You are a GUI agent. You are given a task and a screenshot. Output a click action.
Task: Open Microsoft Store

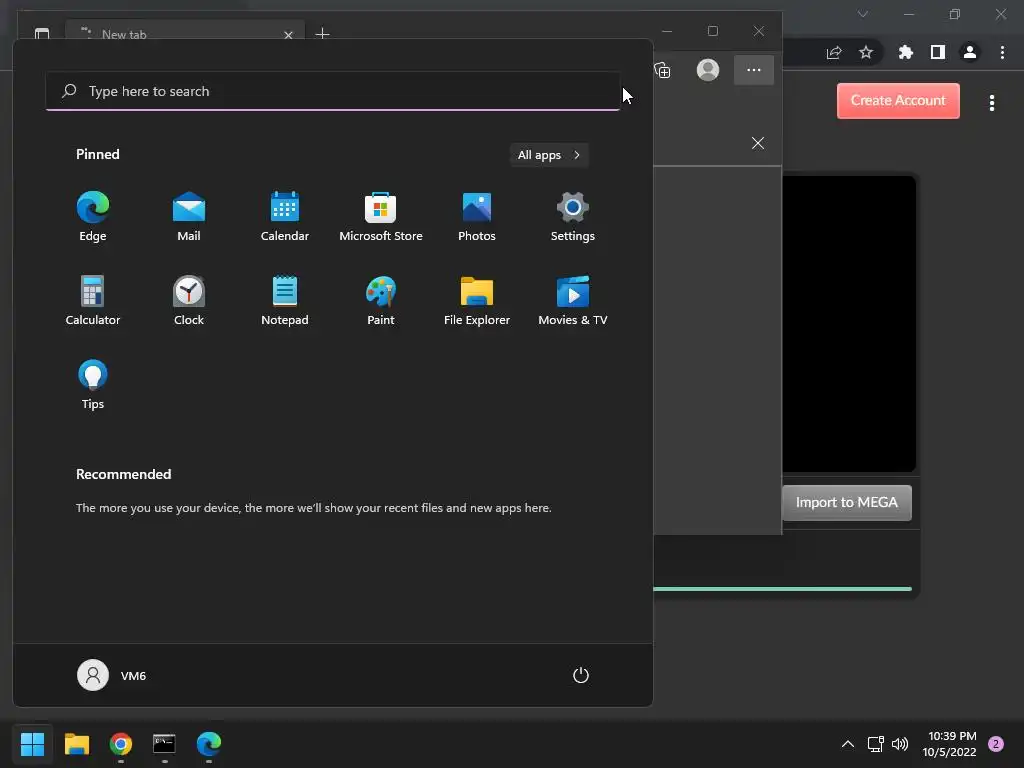pos(381,217)
